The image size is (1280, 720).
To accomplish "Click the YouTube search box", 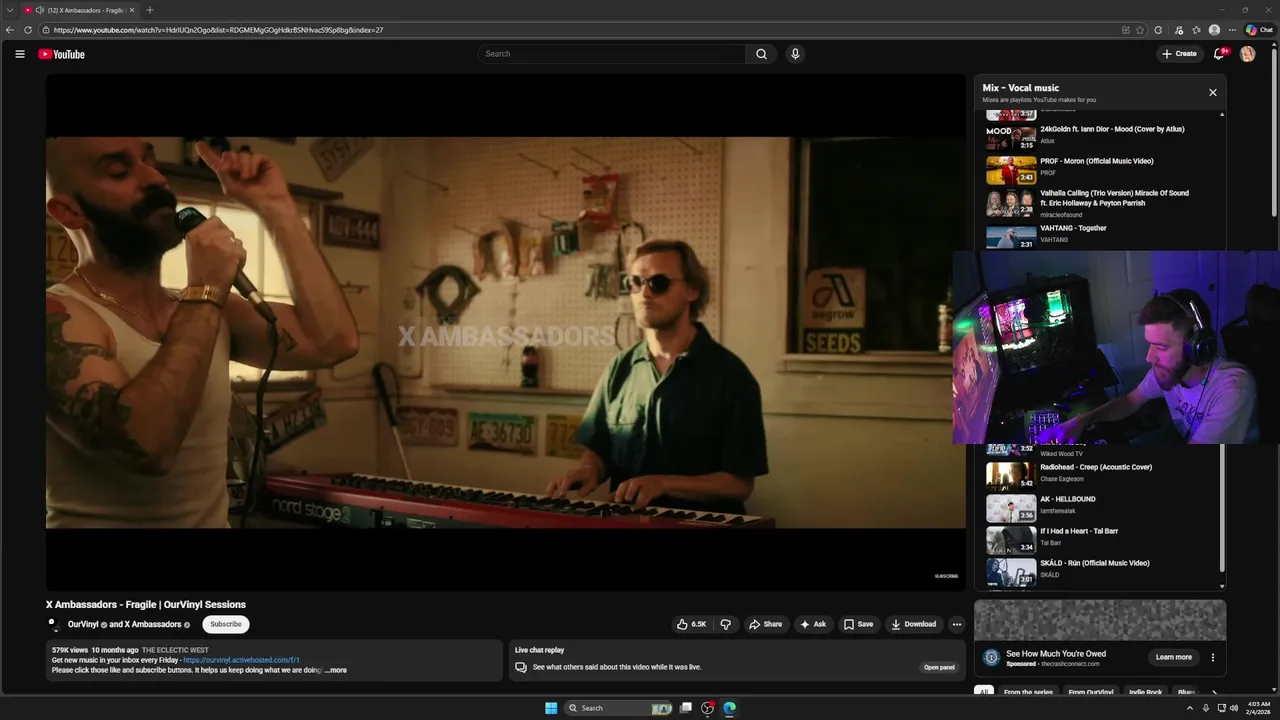I will coord(611,54).
